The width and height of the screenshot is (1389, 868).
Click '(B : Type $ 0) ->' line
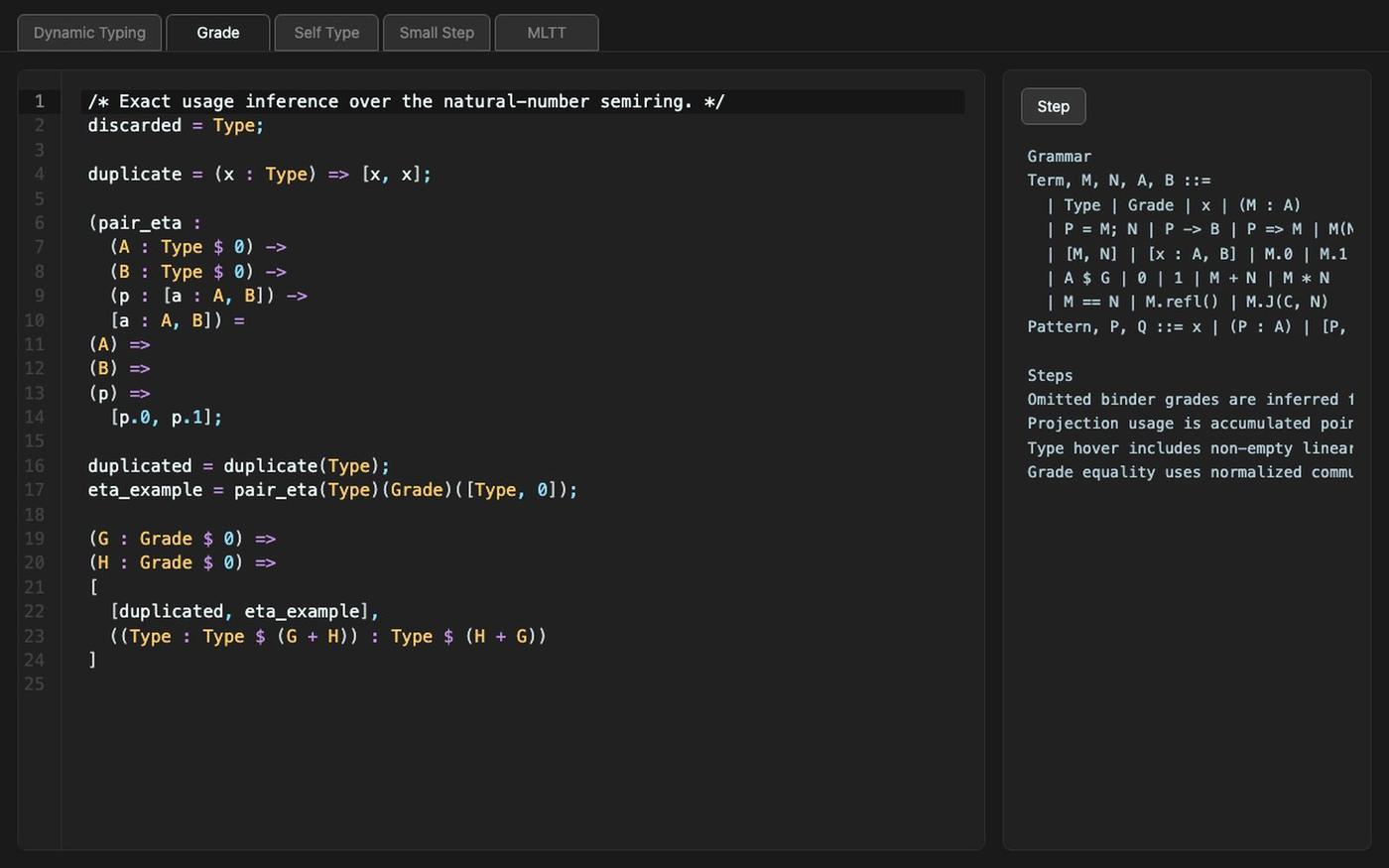198,271
